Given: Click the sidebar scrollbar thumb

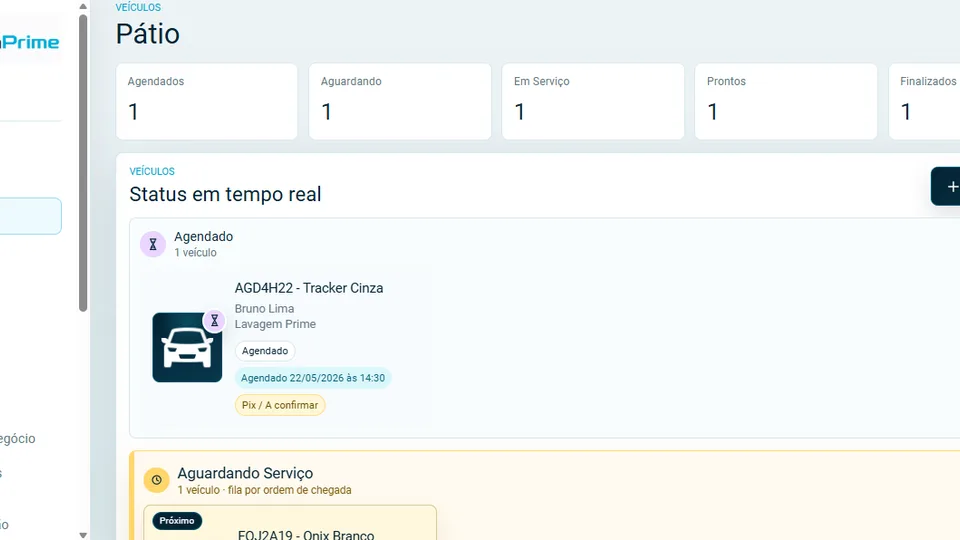Looking at the screenshot, I should (83, 163).
